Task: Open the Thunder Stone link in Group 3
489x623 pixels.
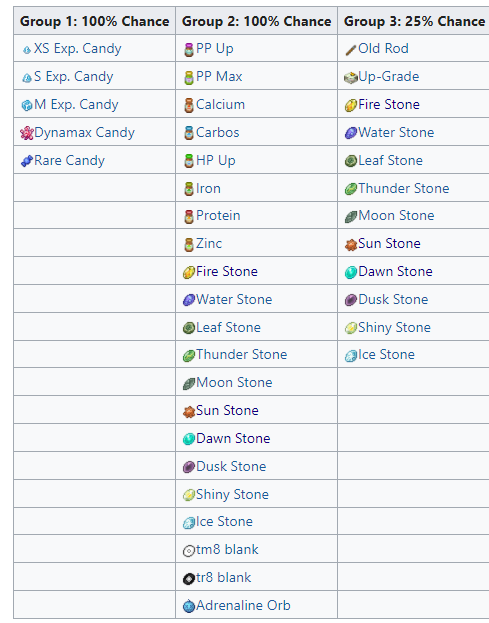Action: coord(404,188)
